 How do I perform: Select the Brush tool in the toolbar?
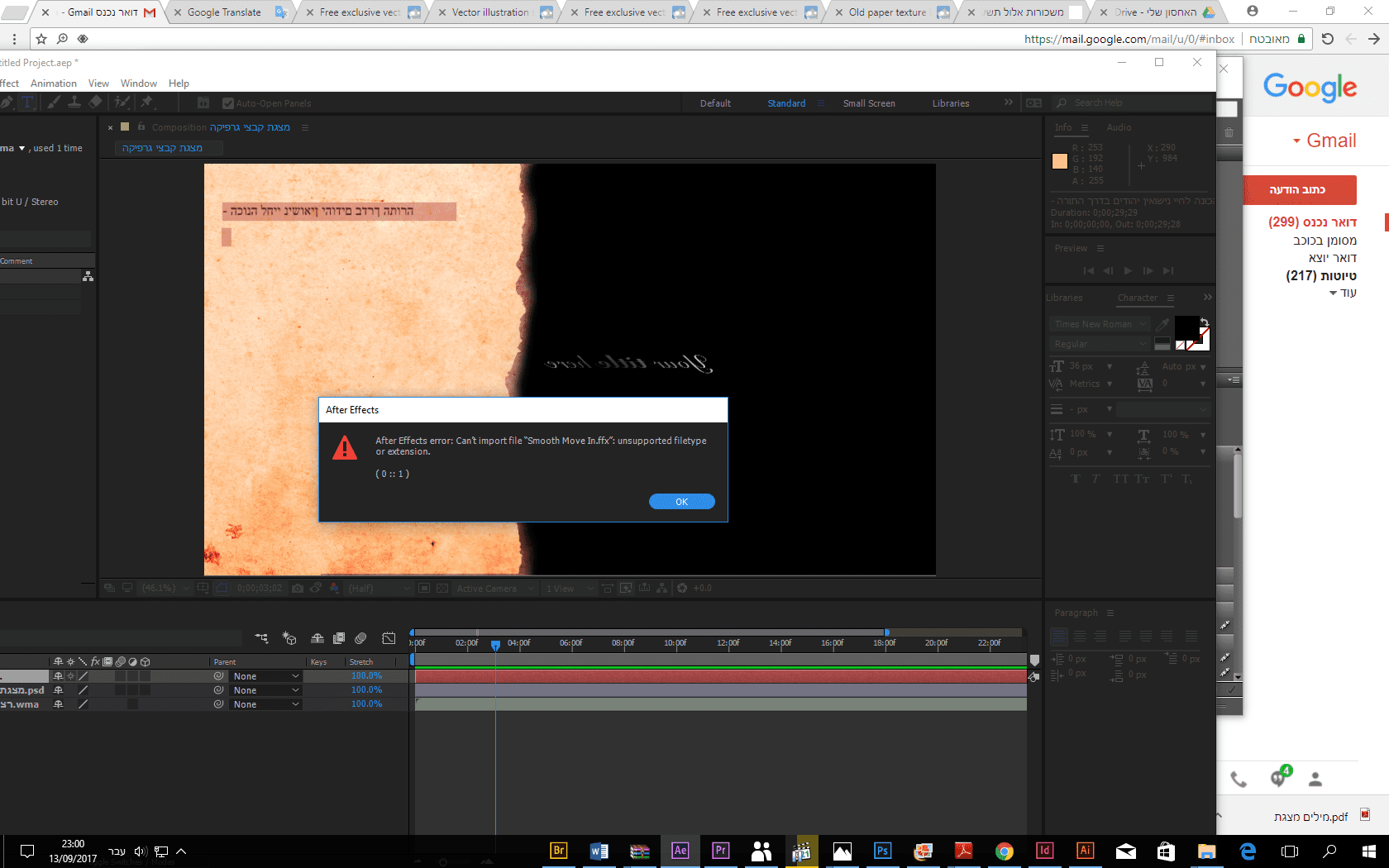pyautogui.click(x=54, y=103)
